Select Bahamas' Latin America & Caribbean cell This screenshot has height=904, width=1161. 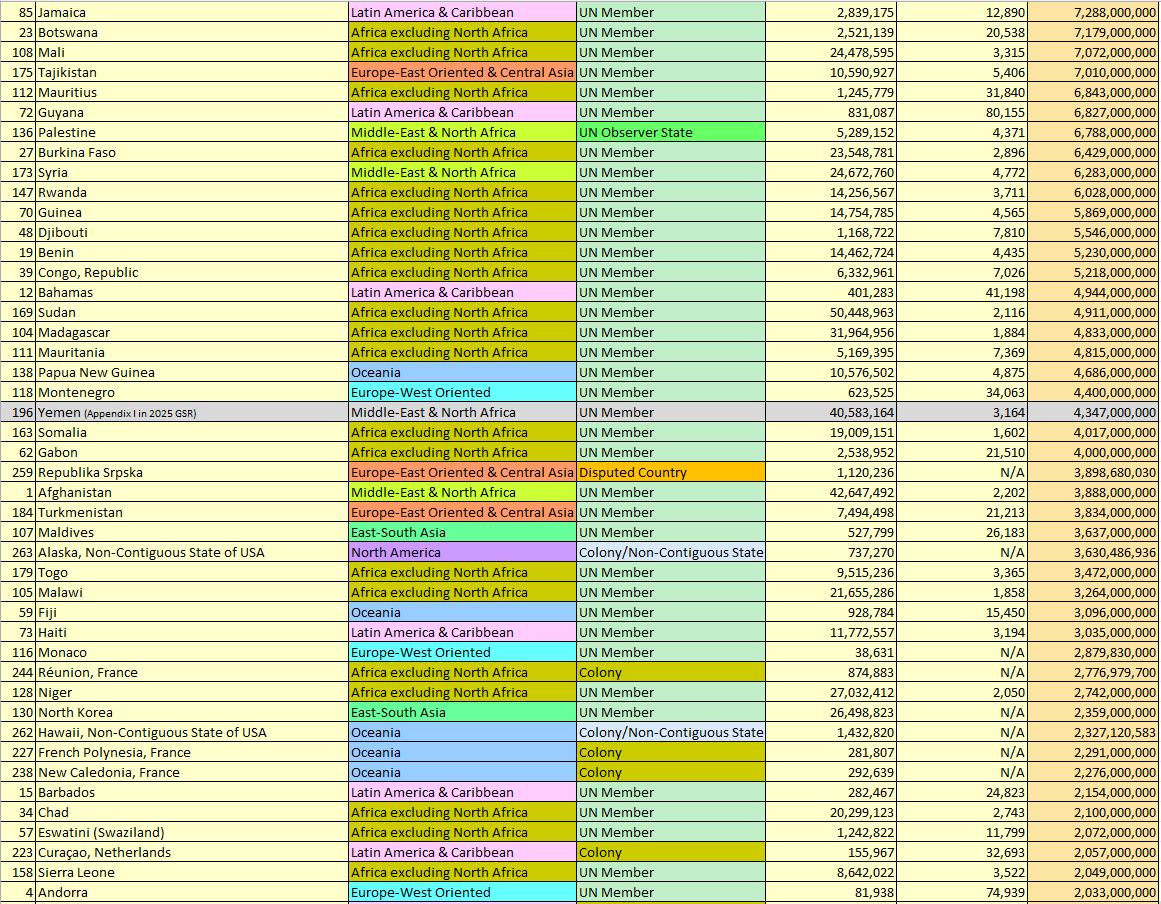pyautogui.click(x=462, y=292)
